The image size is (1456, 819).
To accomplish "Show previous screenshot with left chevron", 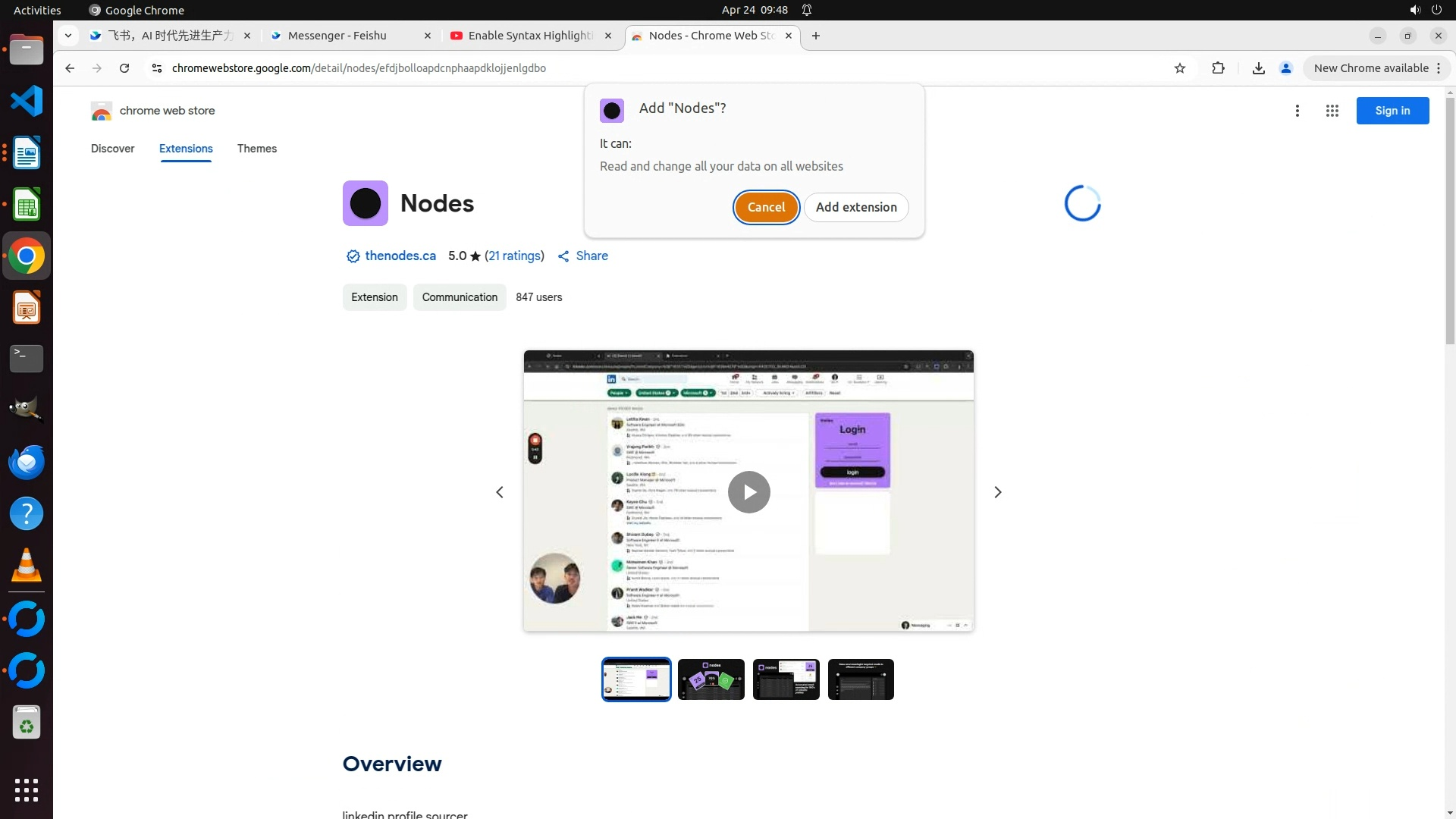I will pyautogui.click(x=500, y=492).
